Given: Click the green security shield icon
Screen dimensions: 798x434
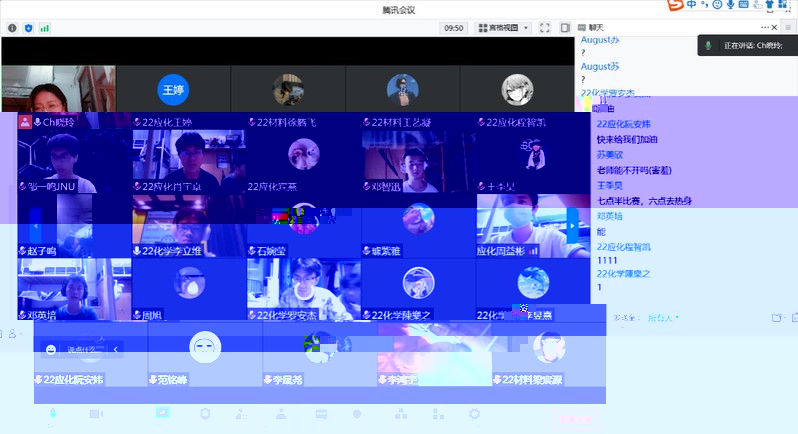Looking at the screenshot, I should (x=28, y=28).
